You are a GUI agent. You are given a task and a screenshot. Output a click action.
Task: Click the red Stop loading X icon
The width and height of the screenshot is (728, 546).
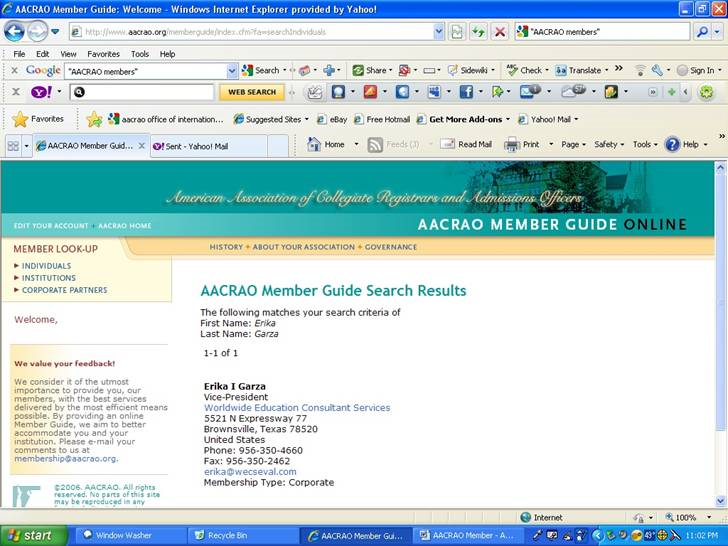[x=500, y=32]
